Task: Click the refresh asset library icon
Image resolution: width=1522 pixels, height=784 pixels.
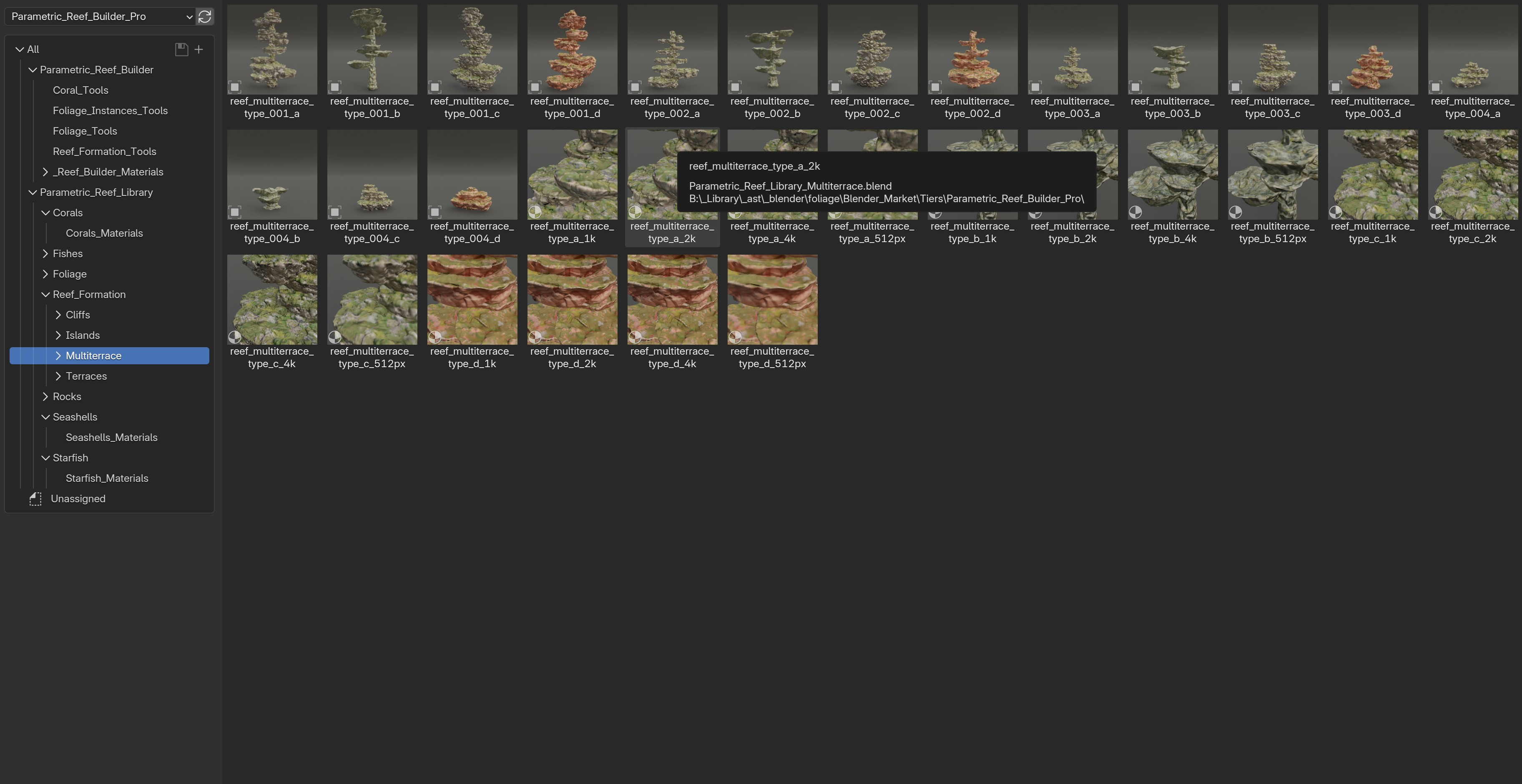Action: coord(204,17)
